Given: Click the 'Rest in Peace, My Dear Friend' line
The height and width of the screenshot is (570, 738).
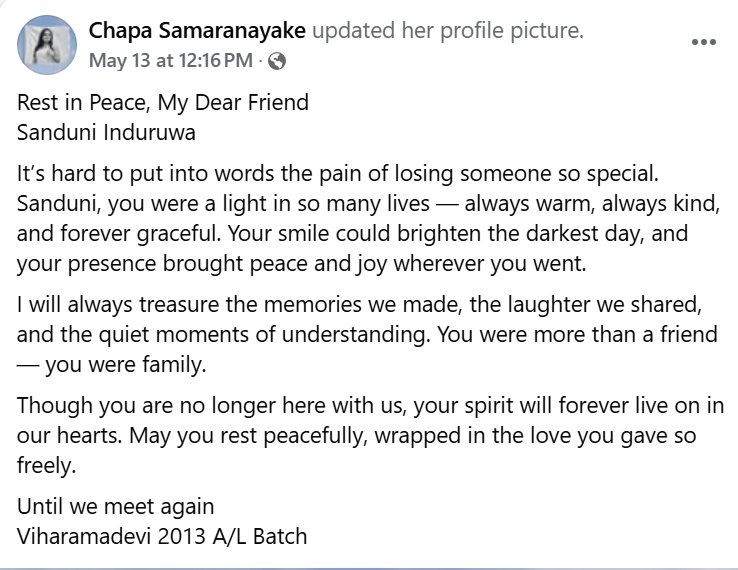Looking at the screenshot, I should point(163,103).
